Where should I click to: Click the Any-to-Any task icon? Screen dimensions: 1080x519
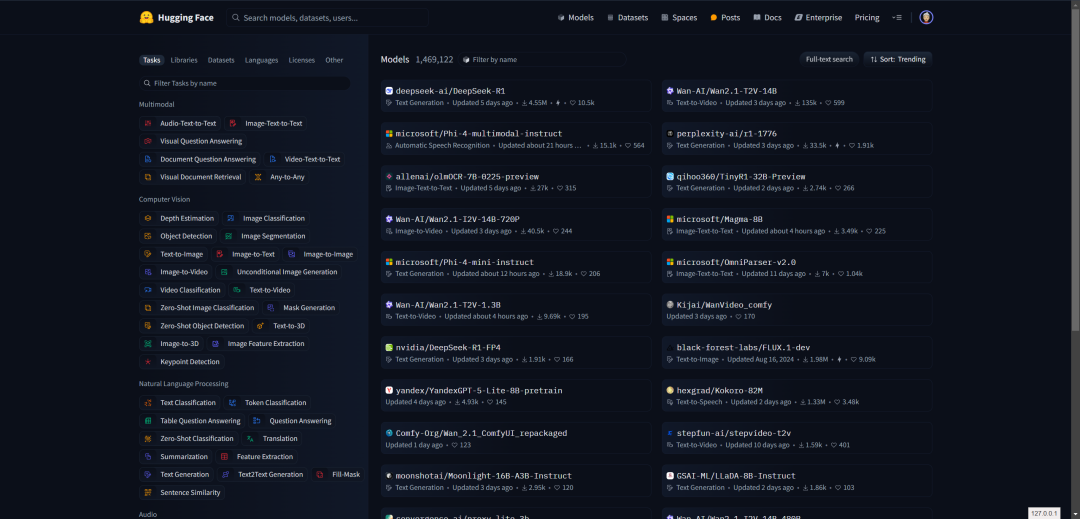[x=258, y=177]
